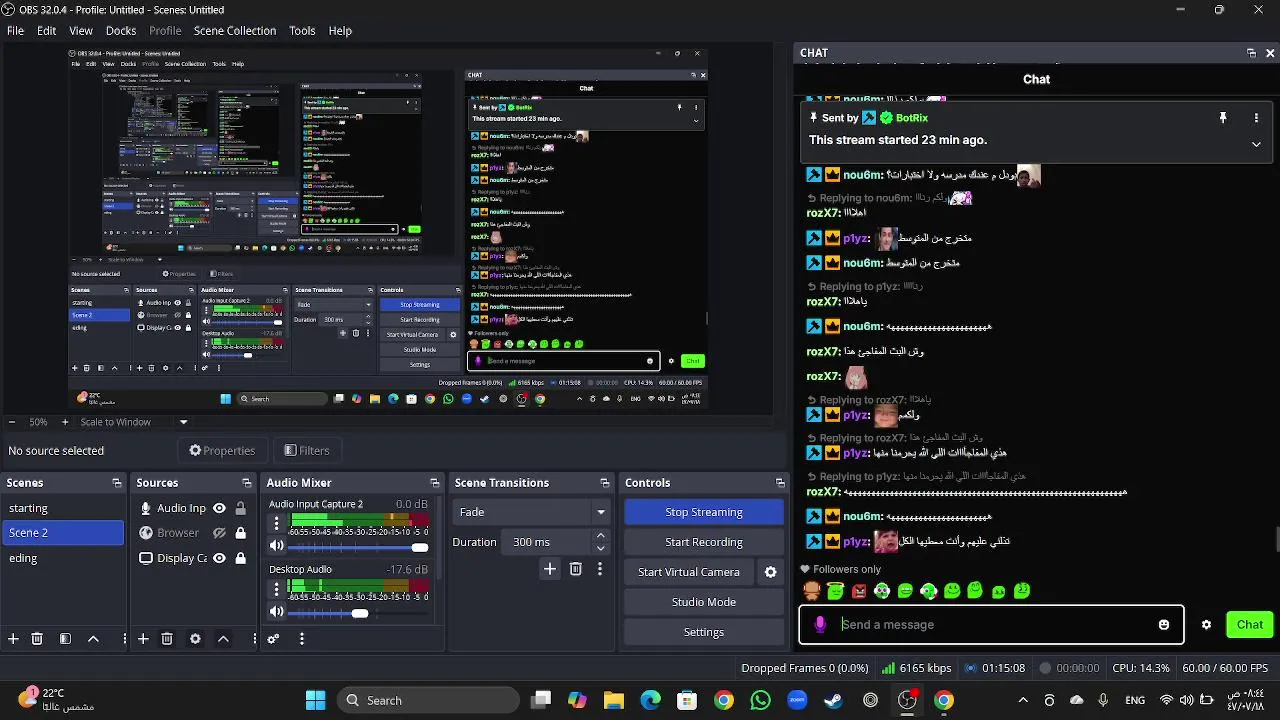Add a new scene transition

tap(550, 569)
